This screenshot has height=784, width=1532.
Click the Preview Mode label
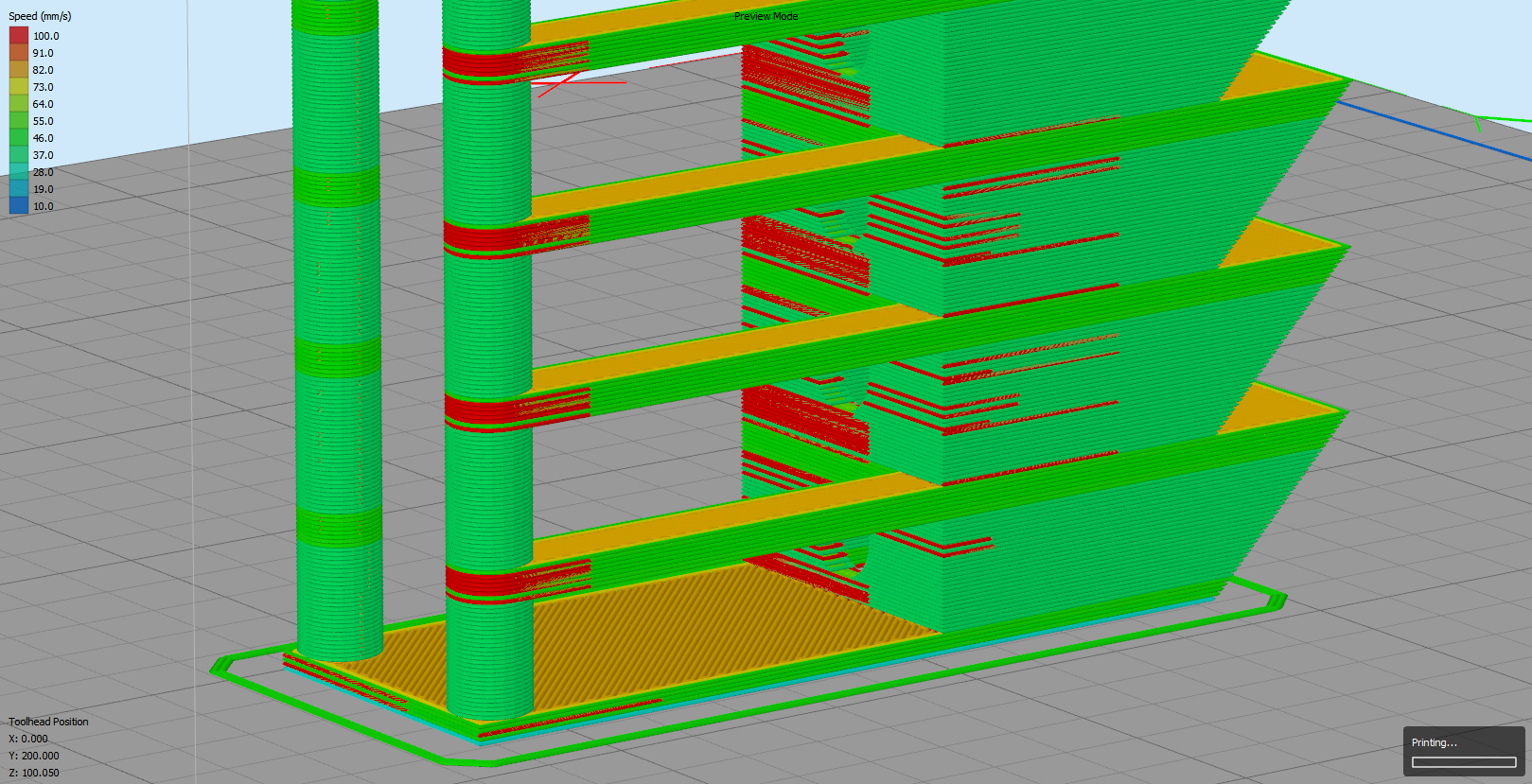point(766,16)
